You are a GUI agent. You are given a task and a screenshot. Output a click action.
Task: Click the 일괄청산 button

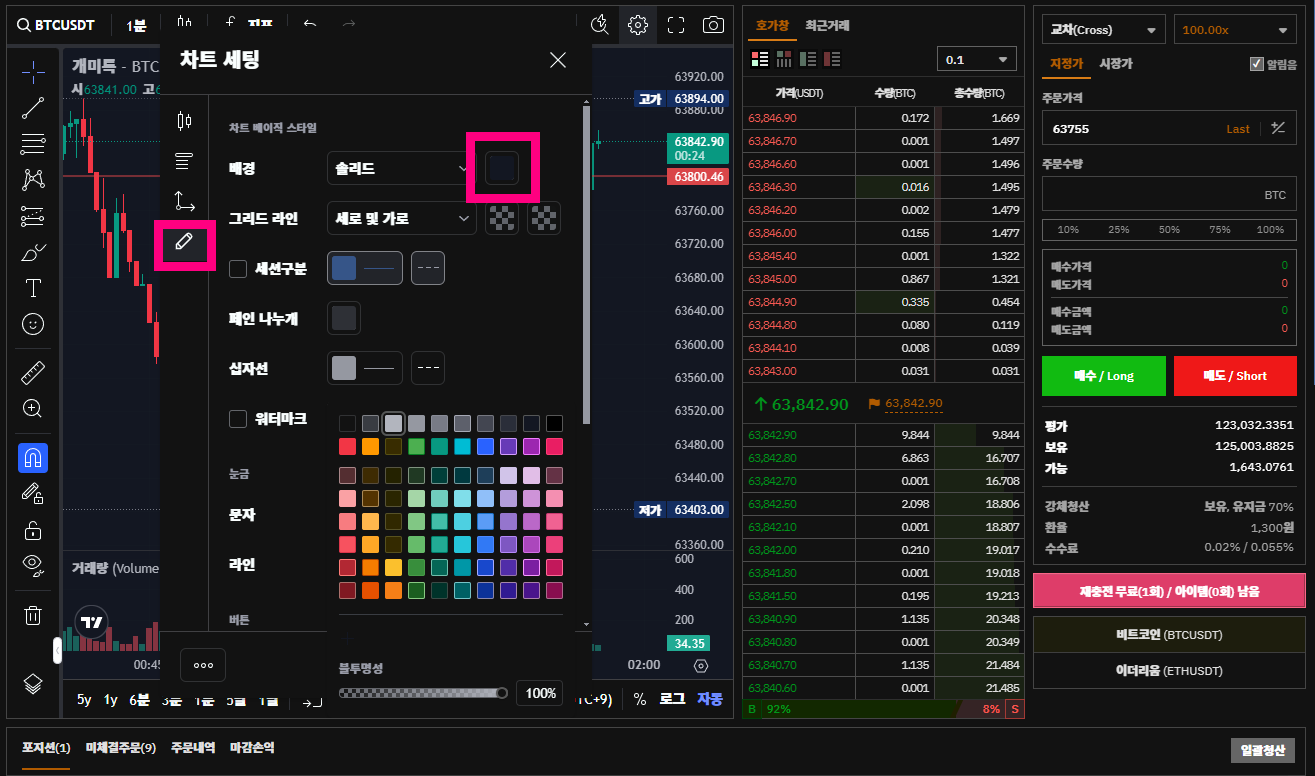pyautogui.click(x=1264, y=750)
